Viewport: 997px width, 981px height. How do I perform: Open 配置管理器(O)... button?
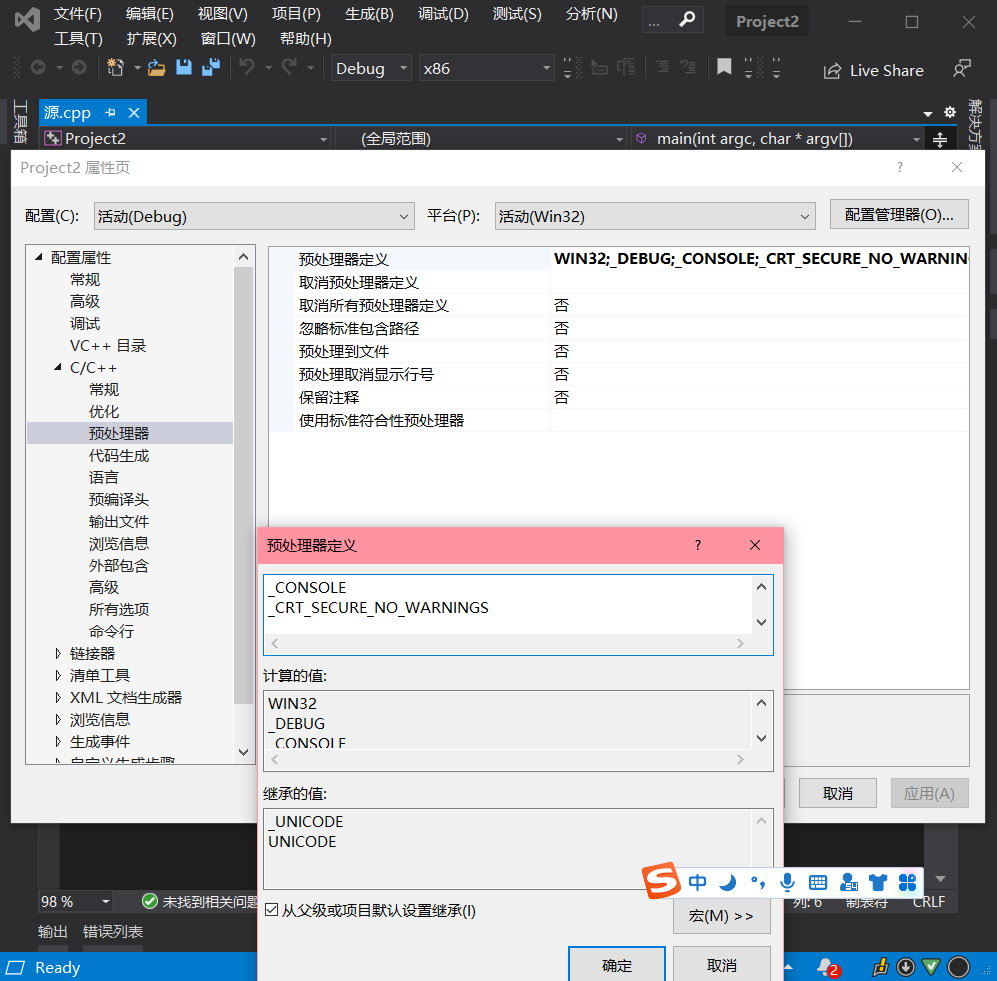(x=899, y=214)
